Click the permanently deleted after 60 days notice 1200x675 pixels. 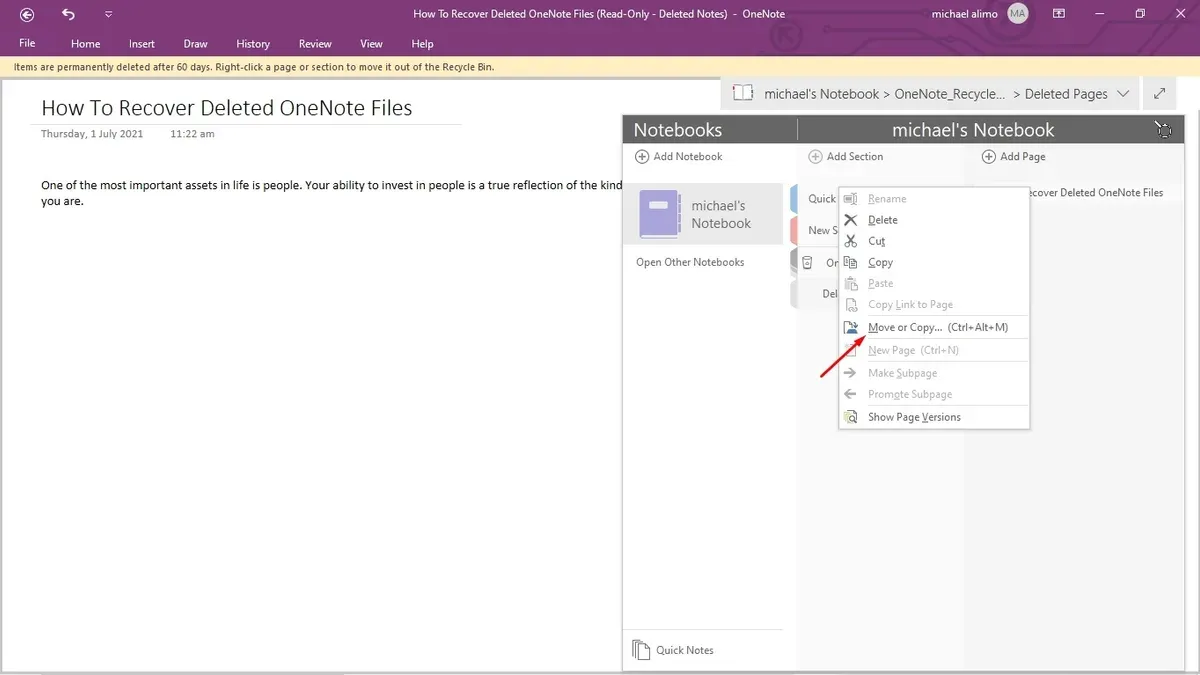(254, 67)
